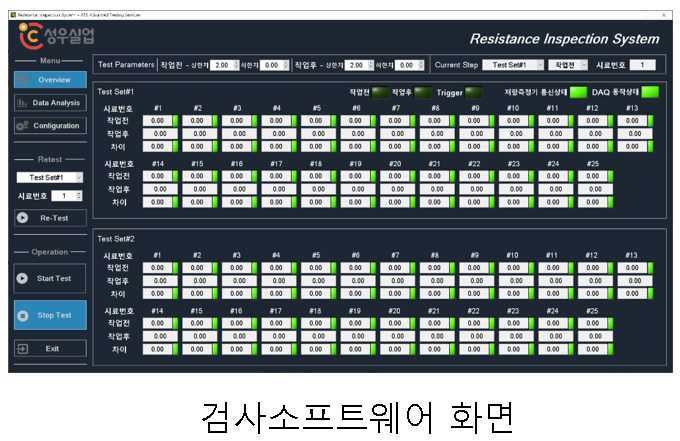Click the Exit door icon

coord(22,349)
